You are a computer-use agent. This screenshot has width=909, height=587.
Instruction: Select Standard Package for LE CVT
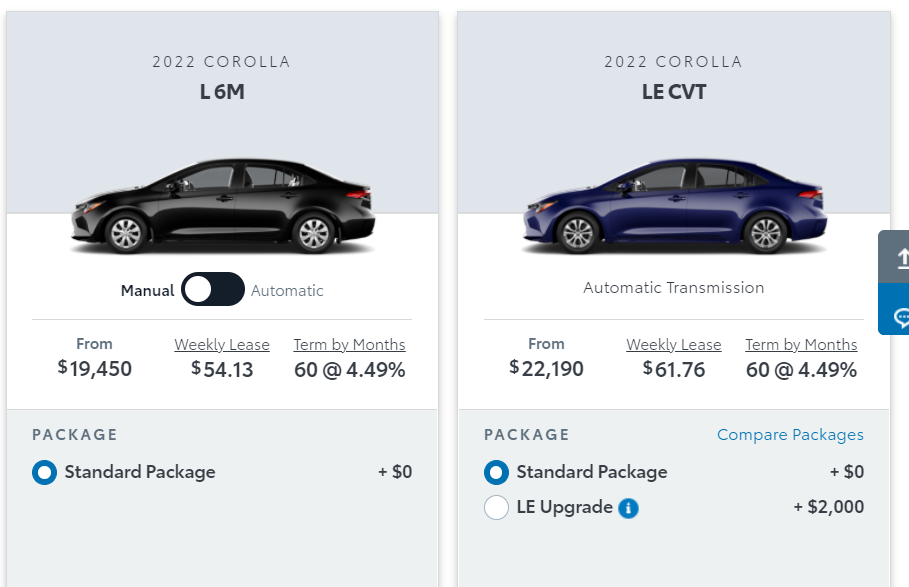tap(497, 472)
